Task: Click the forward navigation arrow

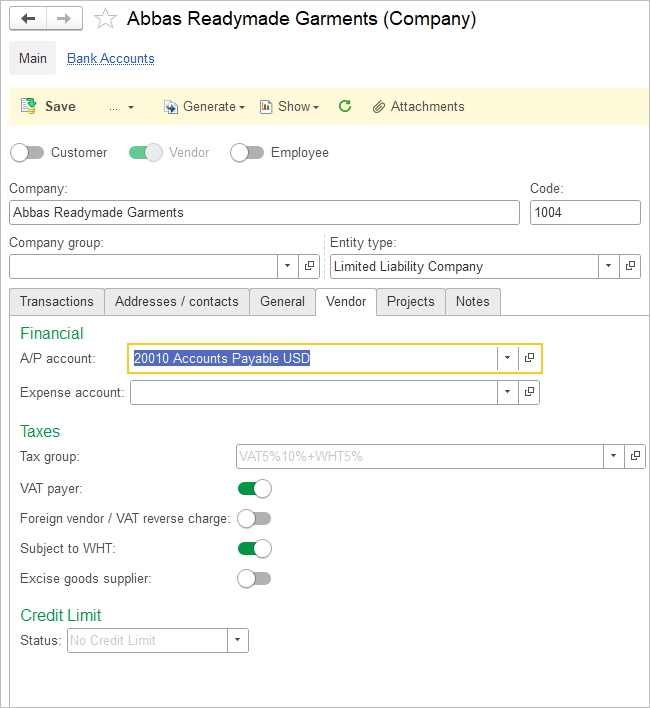Action: click(x=63, y=19)
